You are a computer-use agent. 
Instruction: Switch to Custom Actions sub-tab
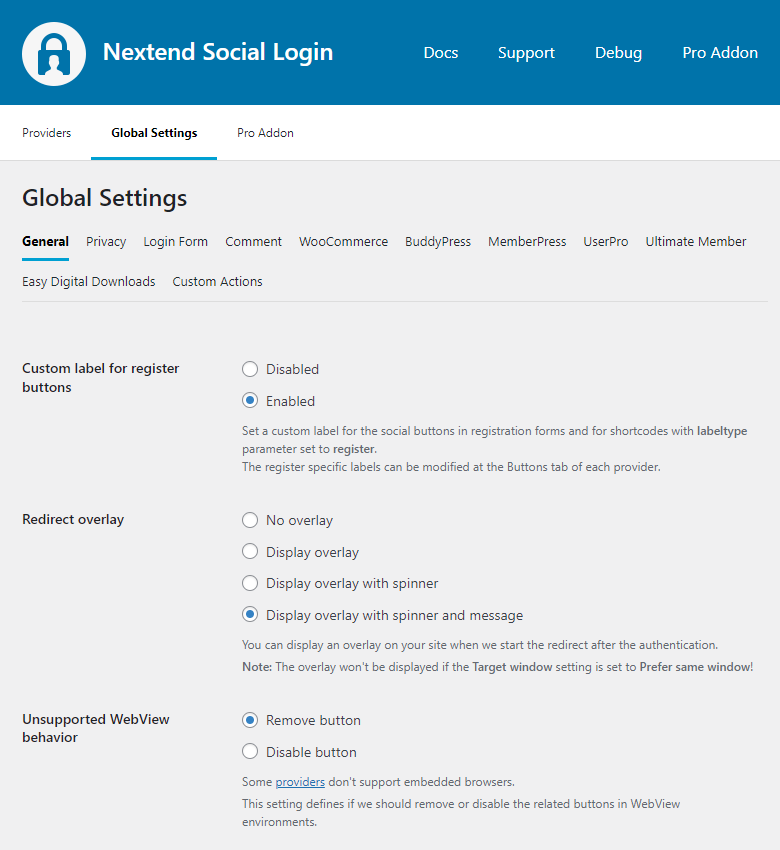click(x=217, y=282)
